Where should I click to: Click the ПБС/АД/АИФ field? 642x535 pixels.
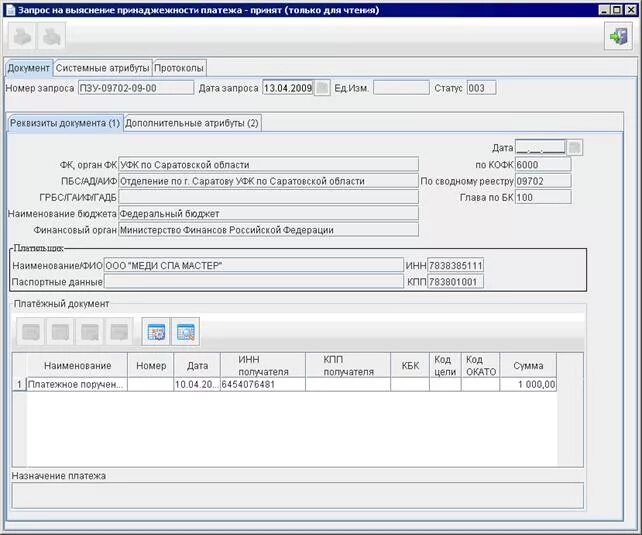(x=269, y=181)
